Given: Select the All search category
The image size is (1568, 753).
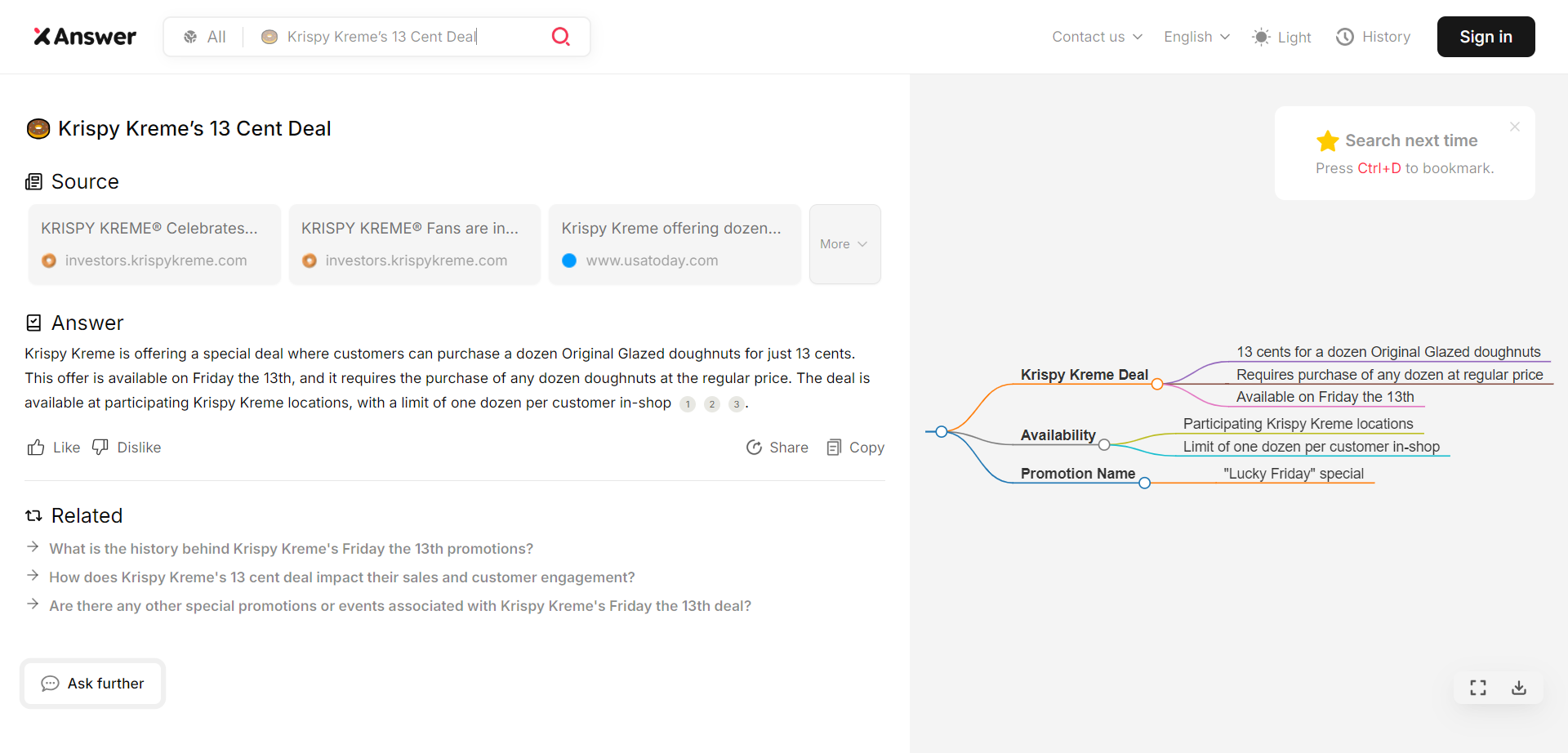Looking at the screenshot, I should point(204,37).
